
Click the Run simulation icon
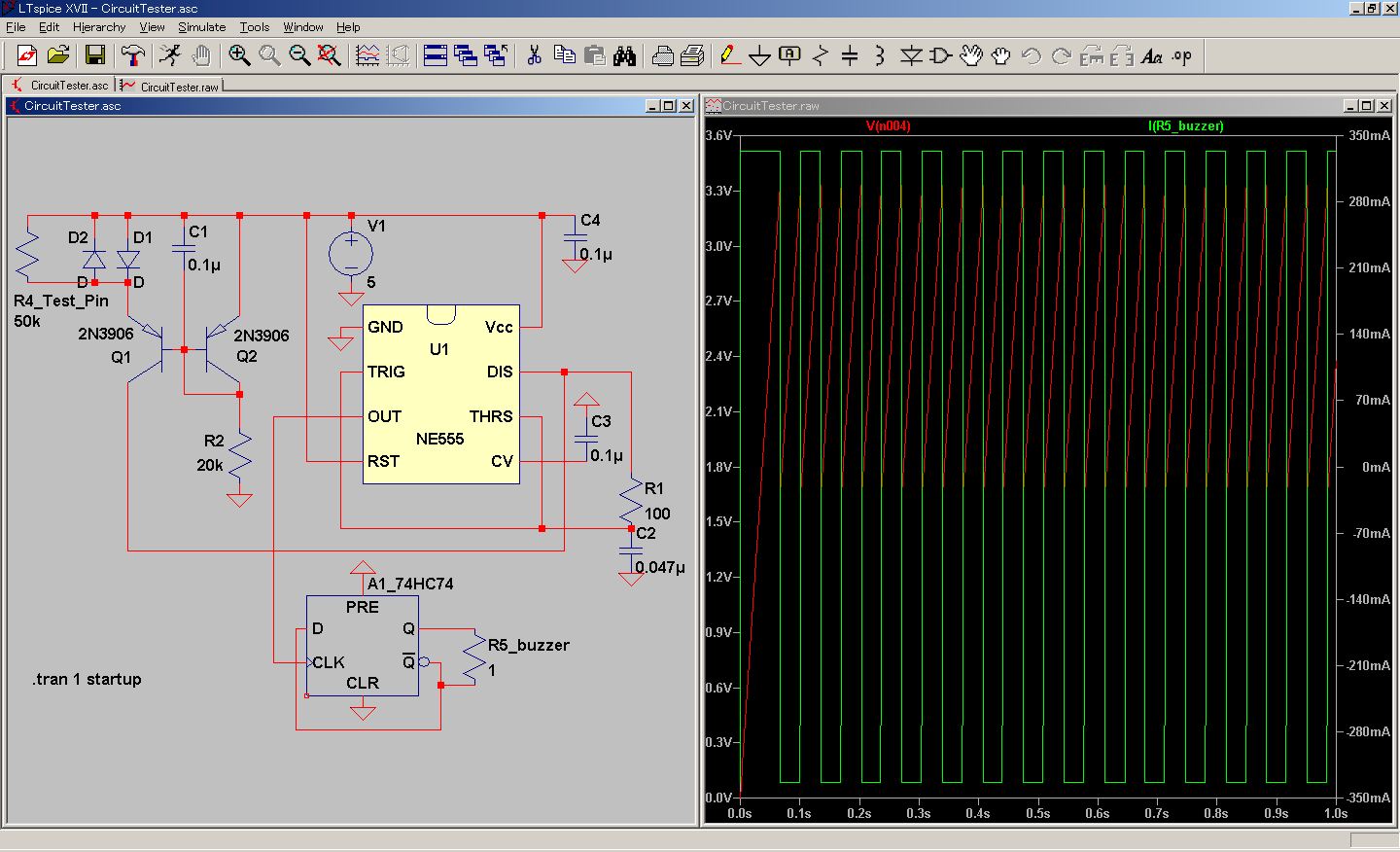point(170,55)
